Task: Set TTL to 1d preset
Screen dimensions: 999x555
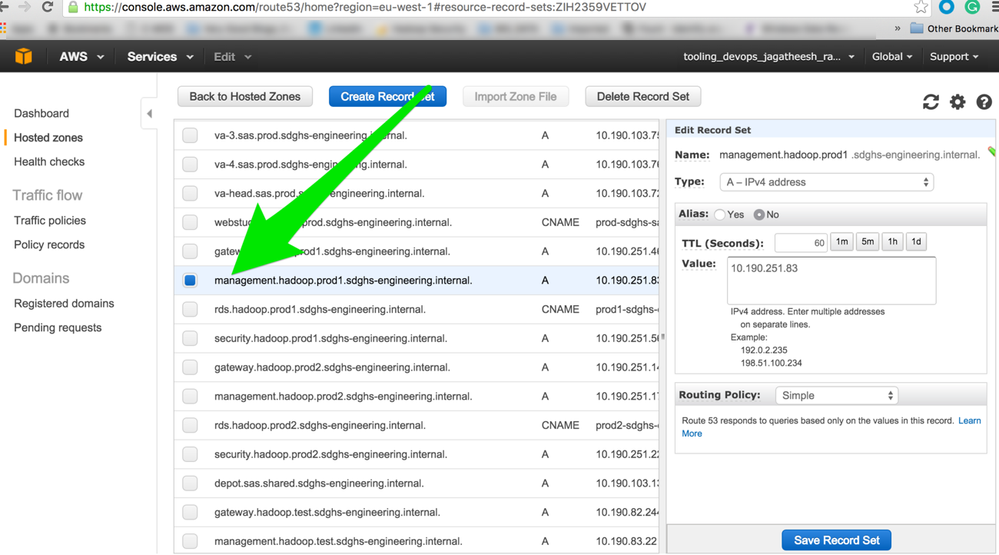Action: 916,242
